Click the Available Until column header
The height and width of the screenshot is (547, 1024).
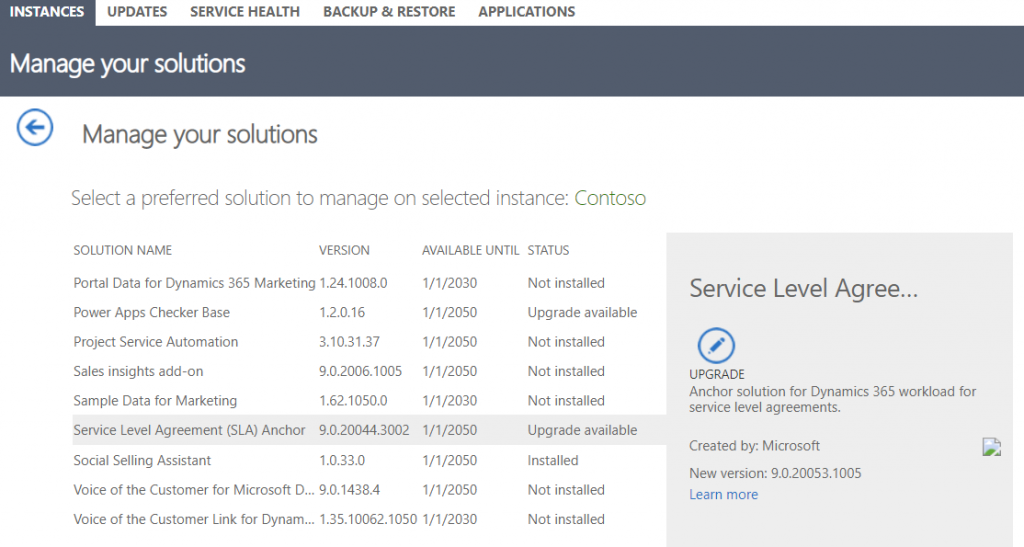tap(470, 251)
